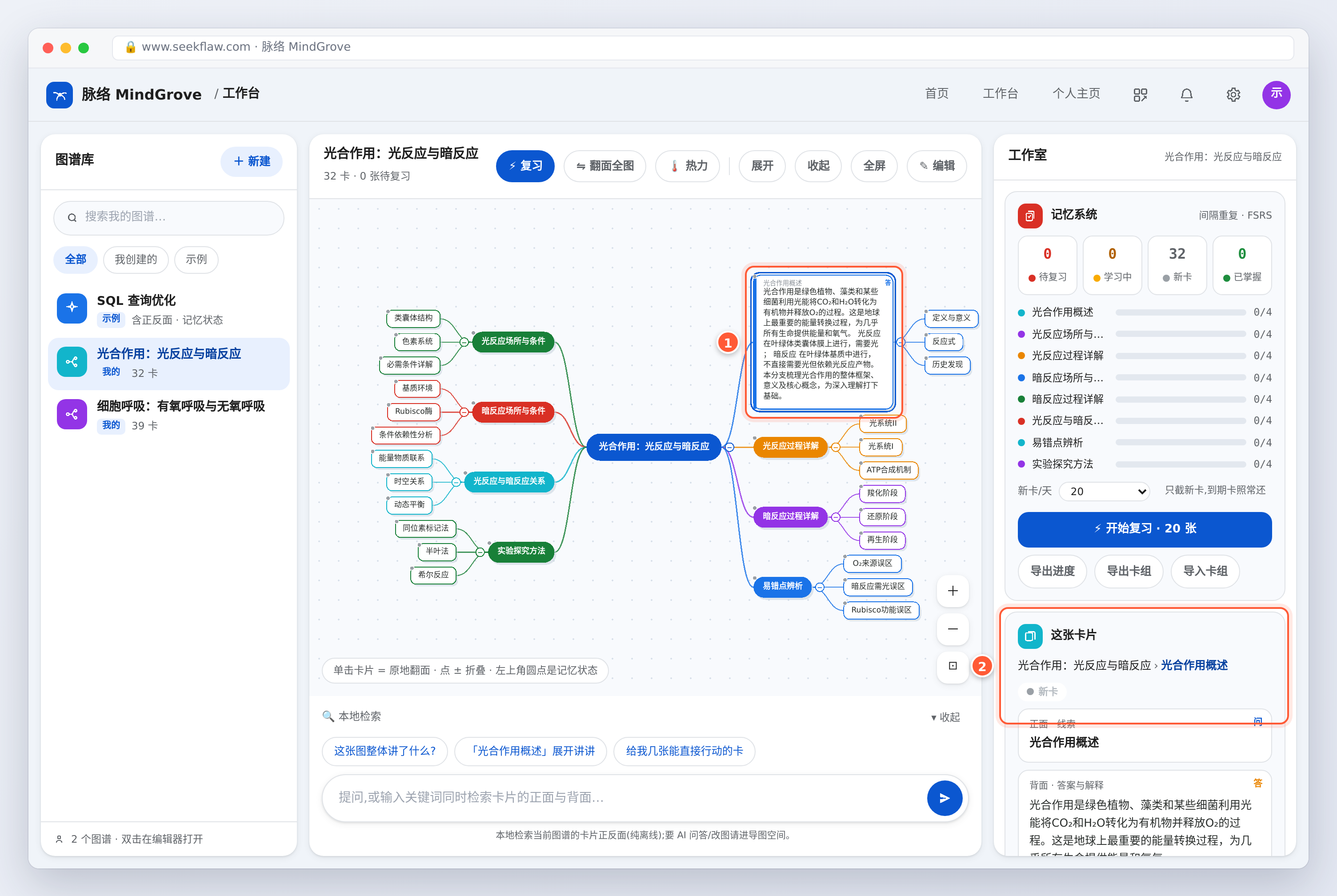
Task: Click the 细胞呼吸 map icon
Action: [72, 414]
